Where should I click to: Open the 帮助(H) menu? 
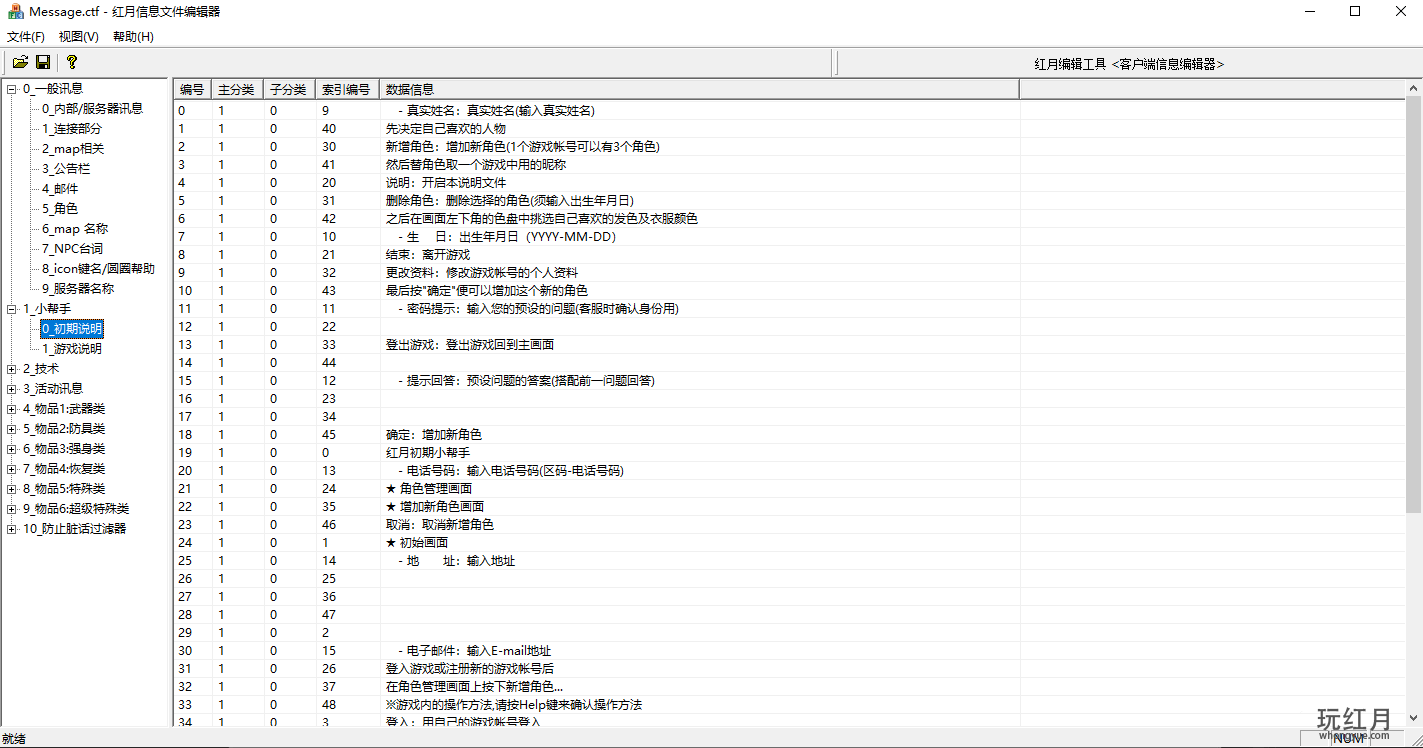click(x=133, y=36)
